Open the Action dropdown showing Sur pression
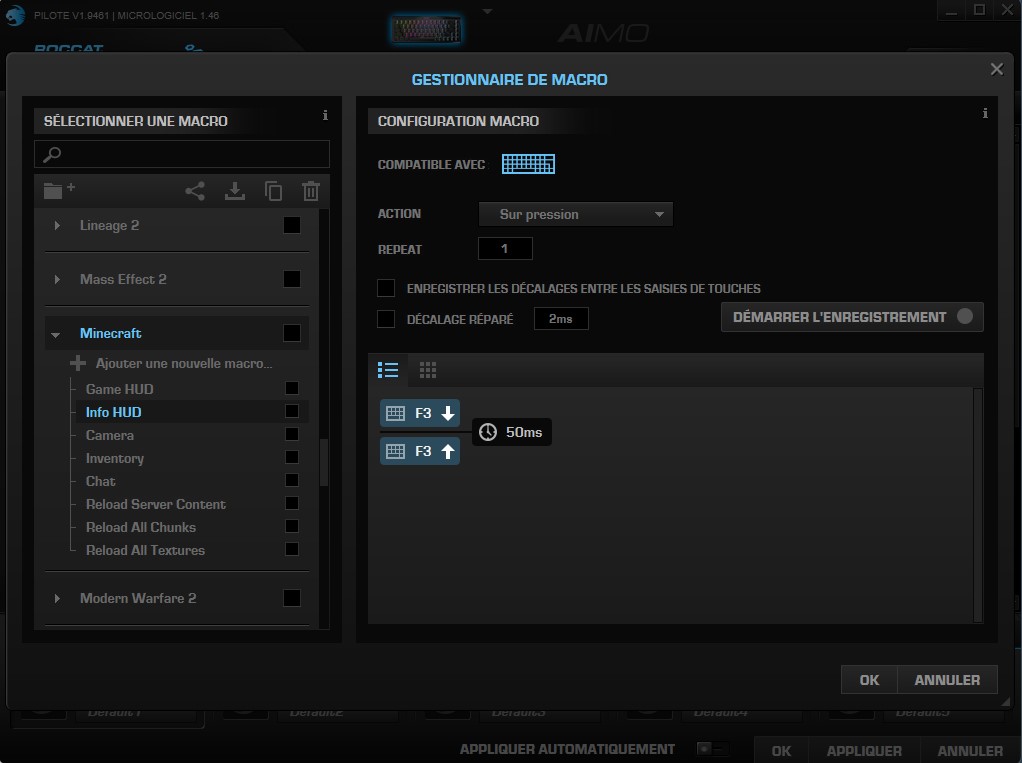Viewport: 1022px width, 763px height. pos(575,213)
